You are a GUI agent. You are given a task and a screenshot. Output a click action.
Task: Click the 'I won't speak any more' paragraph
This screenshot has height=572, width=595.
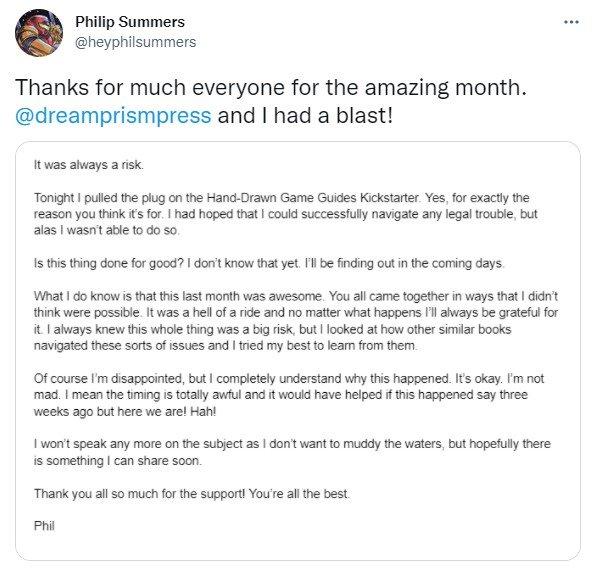(x=292, y=452)
